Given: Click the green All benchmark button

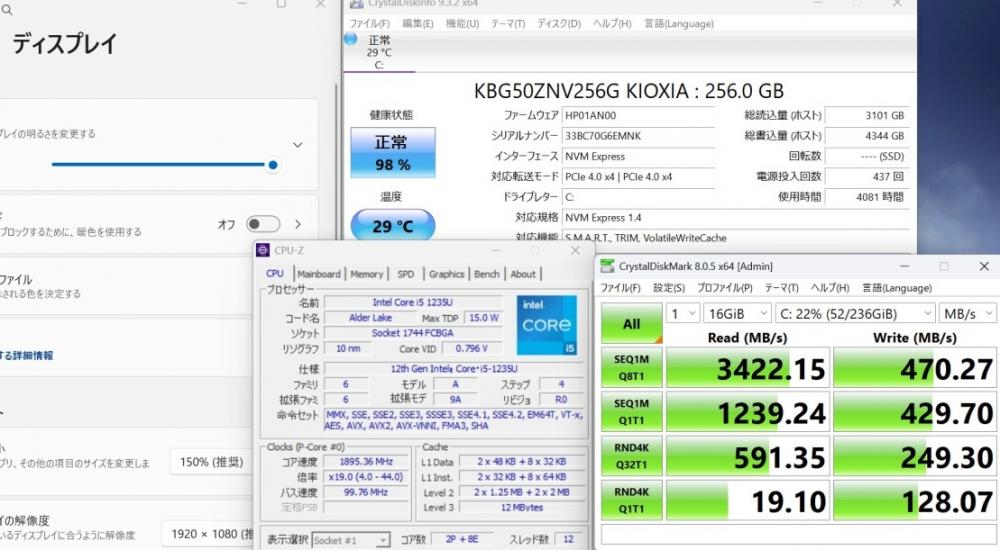Looking at the screenshot, I should pos(631,323).
